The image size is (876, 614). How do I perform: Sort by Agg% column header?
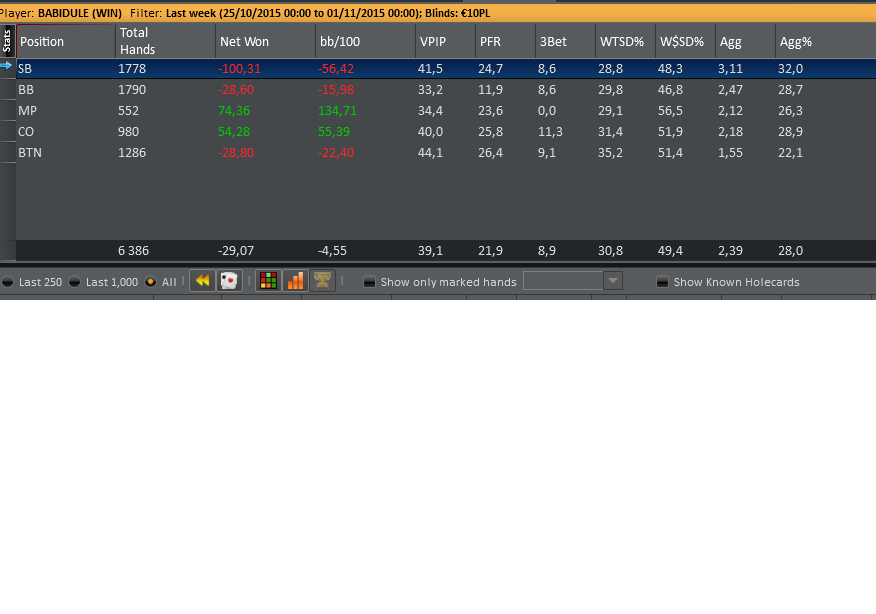826,41
